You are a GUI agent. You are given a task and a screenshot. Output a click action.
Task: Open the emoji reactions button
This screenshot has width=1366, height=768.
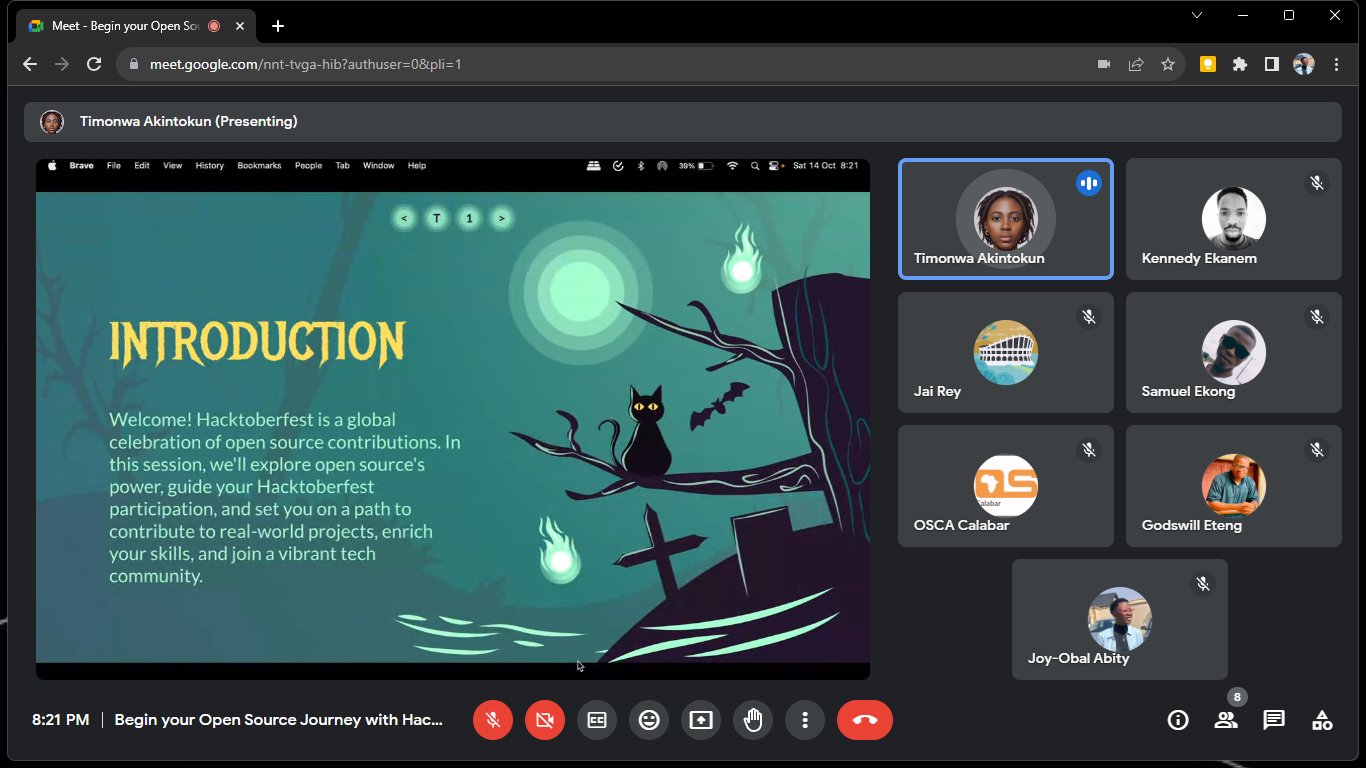coord(649,720)
